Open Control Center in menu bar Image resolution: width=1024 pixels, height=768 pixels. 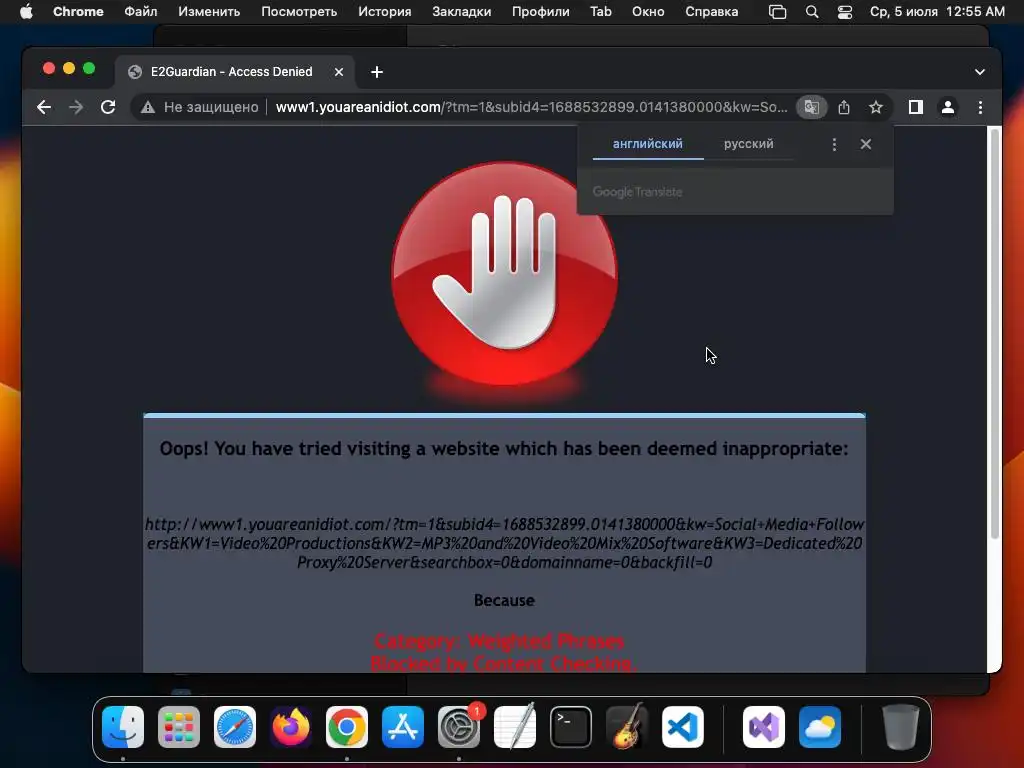pos(844,12)
